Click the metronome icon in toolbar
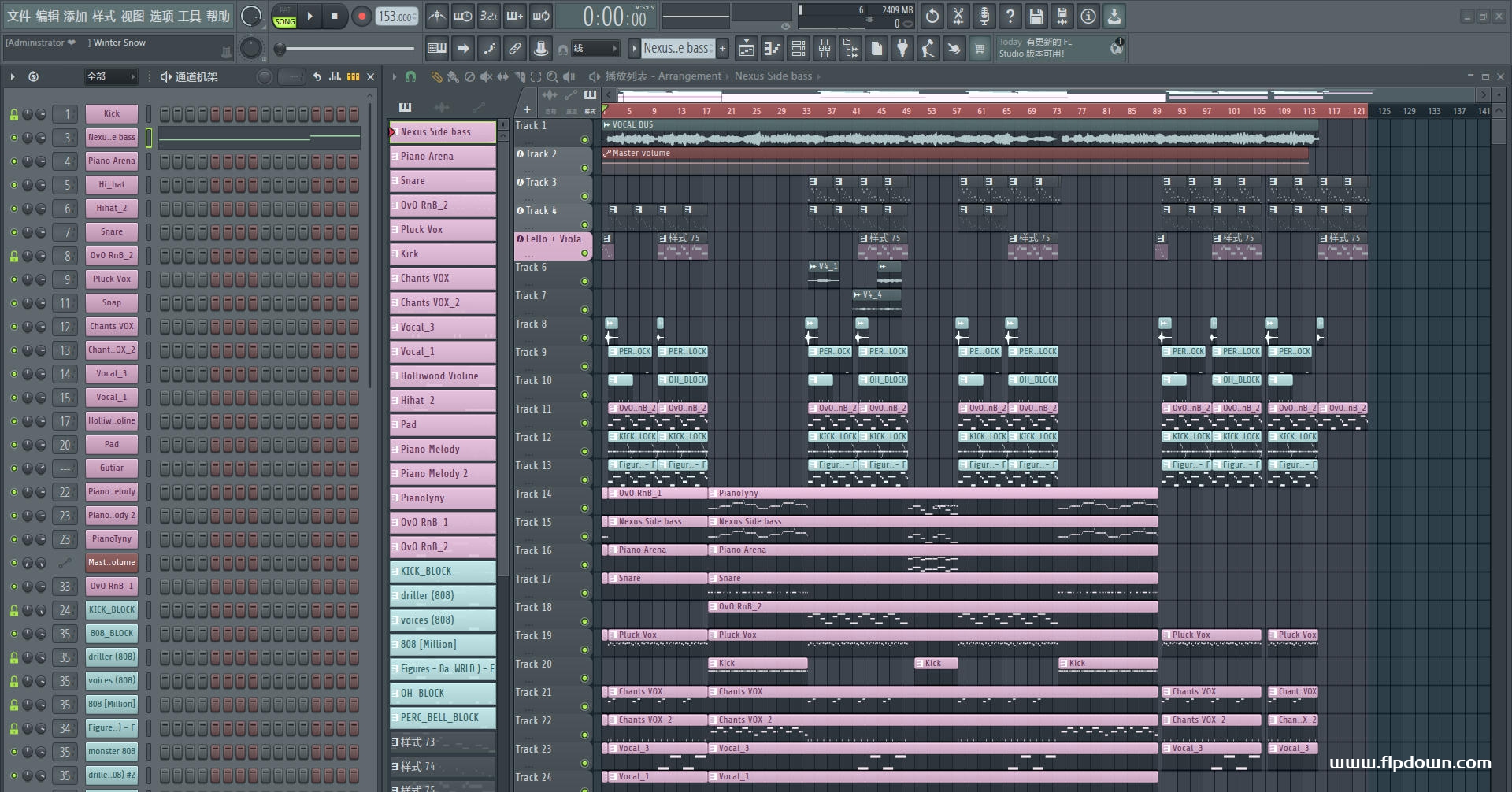 click(x=436, y=16)
